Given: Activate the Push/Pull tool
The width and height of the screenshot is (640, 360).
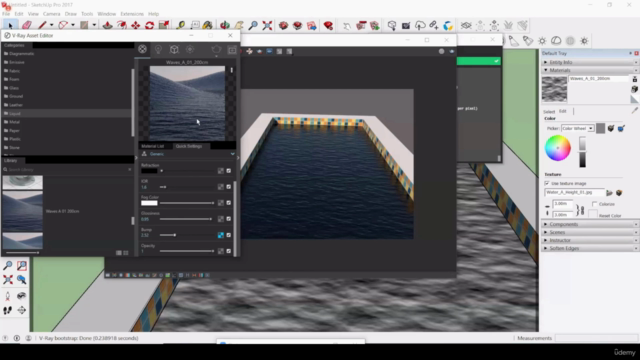Looking at the screenshot, I should click(107, 25).
